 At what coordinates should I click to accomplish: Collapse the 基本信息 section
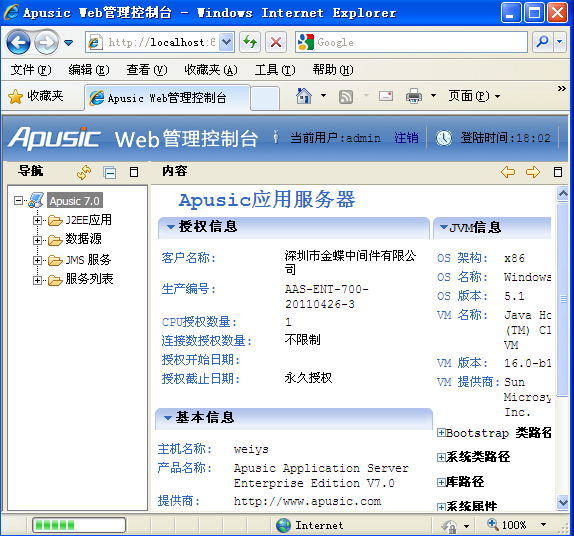click(168, 418)
